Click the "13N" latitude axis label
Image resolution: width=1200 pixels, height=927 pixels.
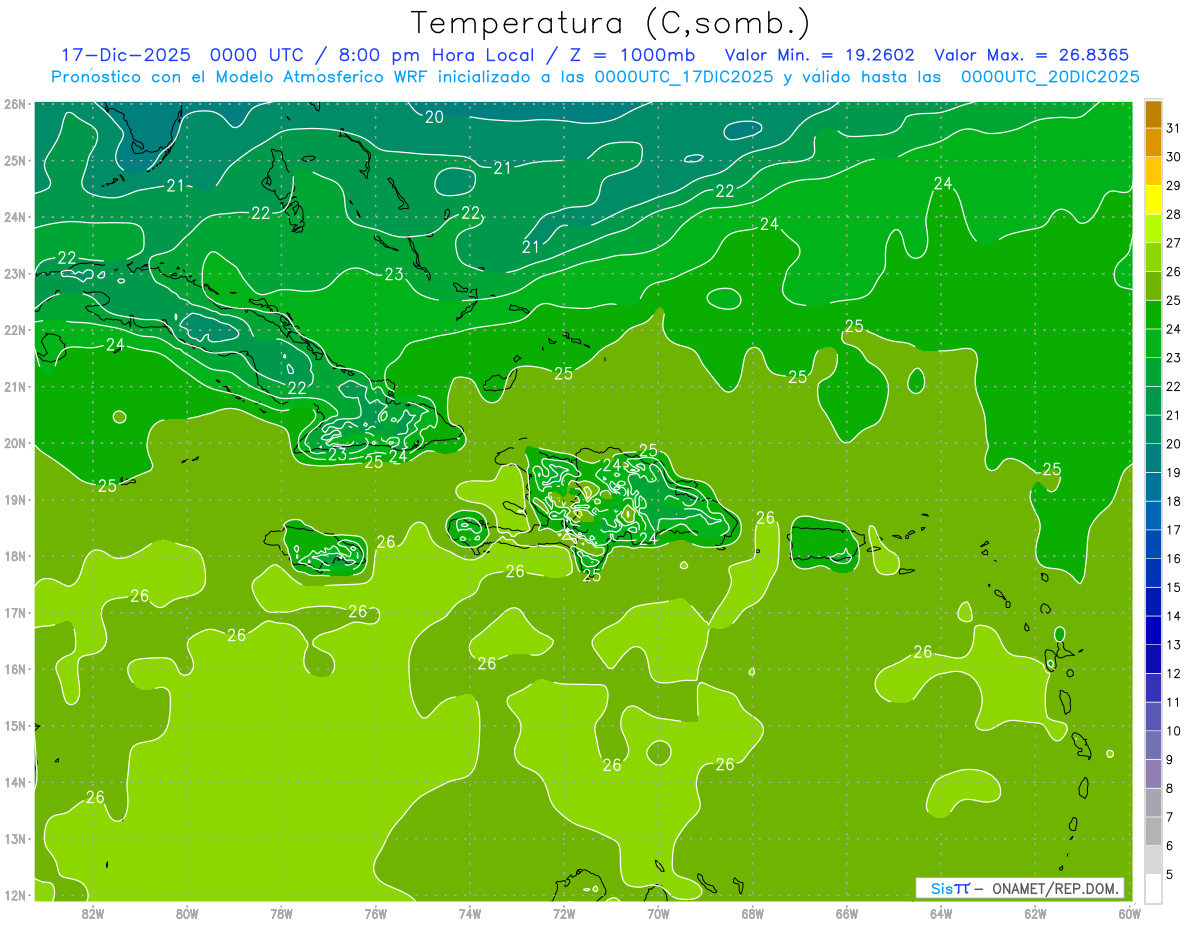point(15,838)
